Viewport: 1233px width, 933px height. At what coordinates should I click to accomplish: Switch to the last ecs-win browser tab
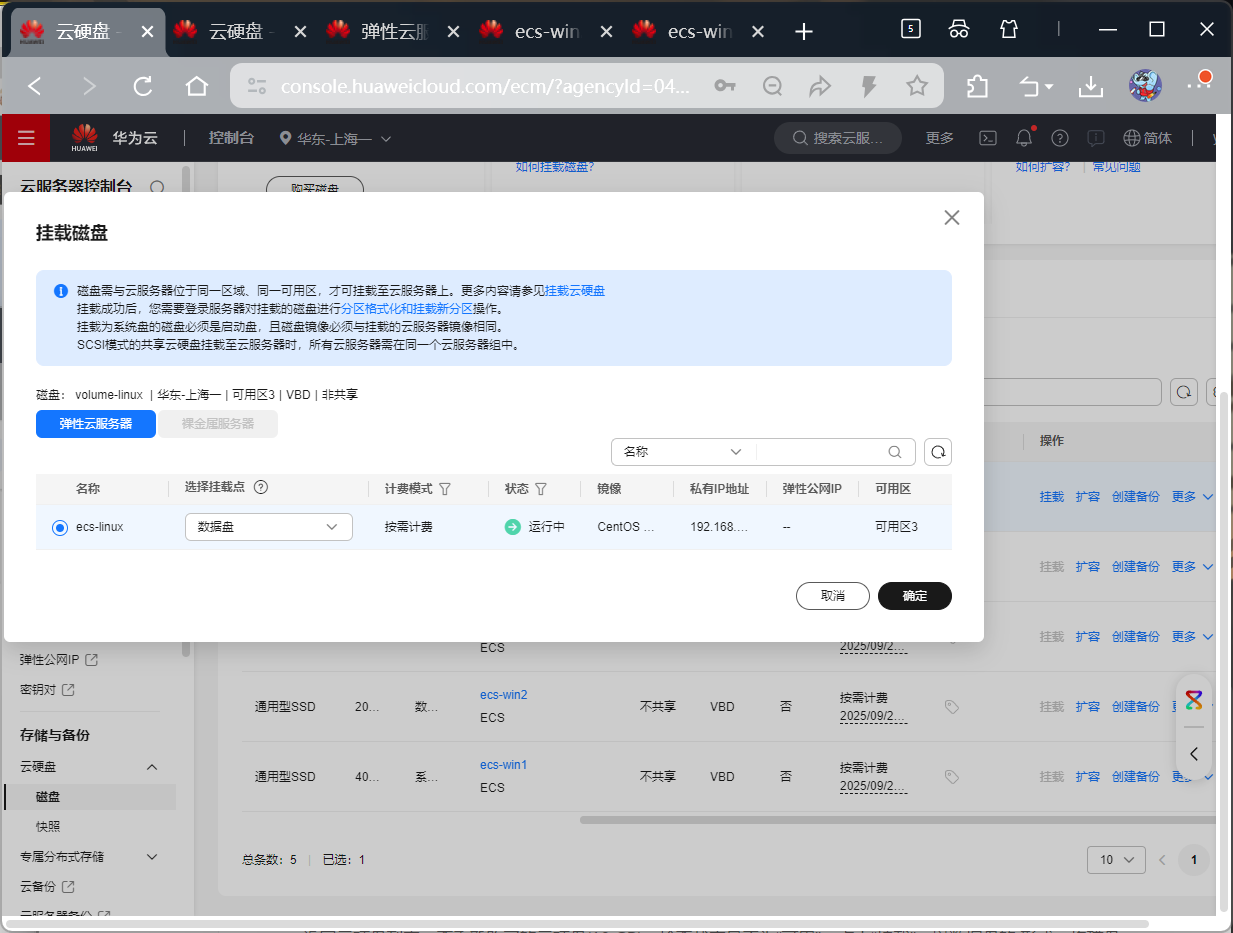coord(699,31)
